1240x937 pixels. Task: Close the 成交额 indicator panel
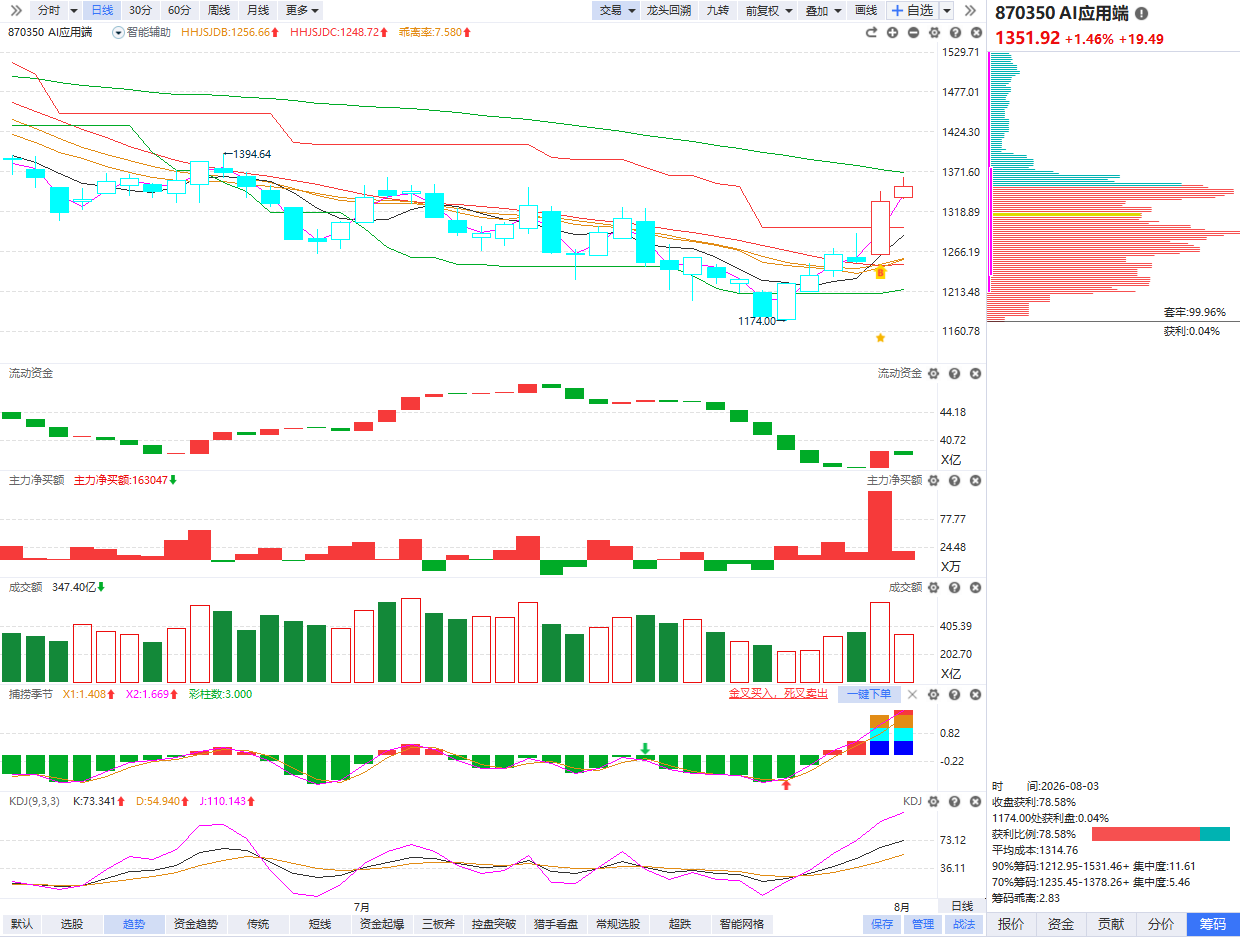pyautogui.click(x=975, y=588)
